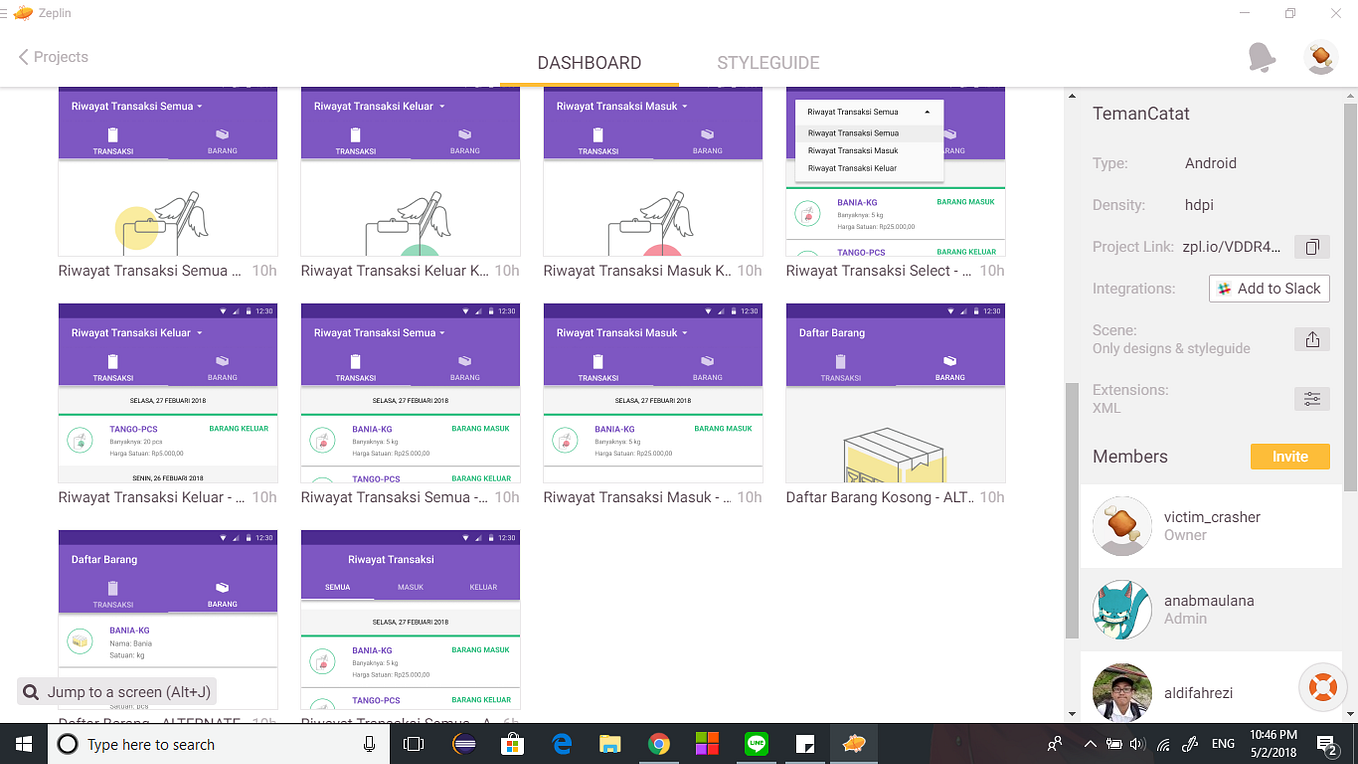The width and height of the screenshot is (1358, 764).
Task: Open the Daftar Barang Kosong screen thumbnail
Action: [x=895, y=420]
